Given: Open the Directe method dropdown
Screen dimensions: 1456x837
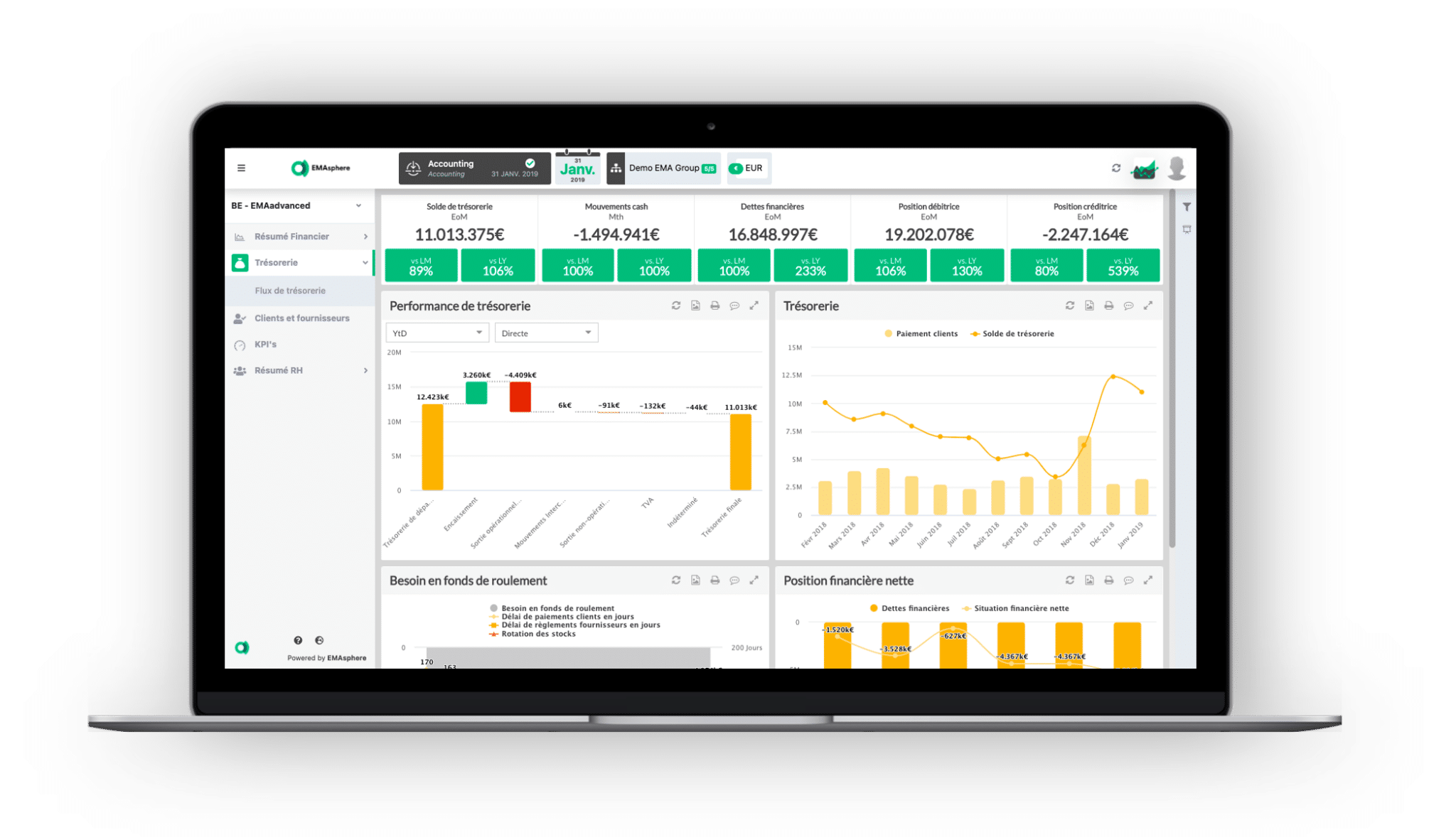Looking at the screenshot, I should (x=546, y=332).
